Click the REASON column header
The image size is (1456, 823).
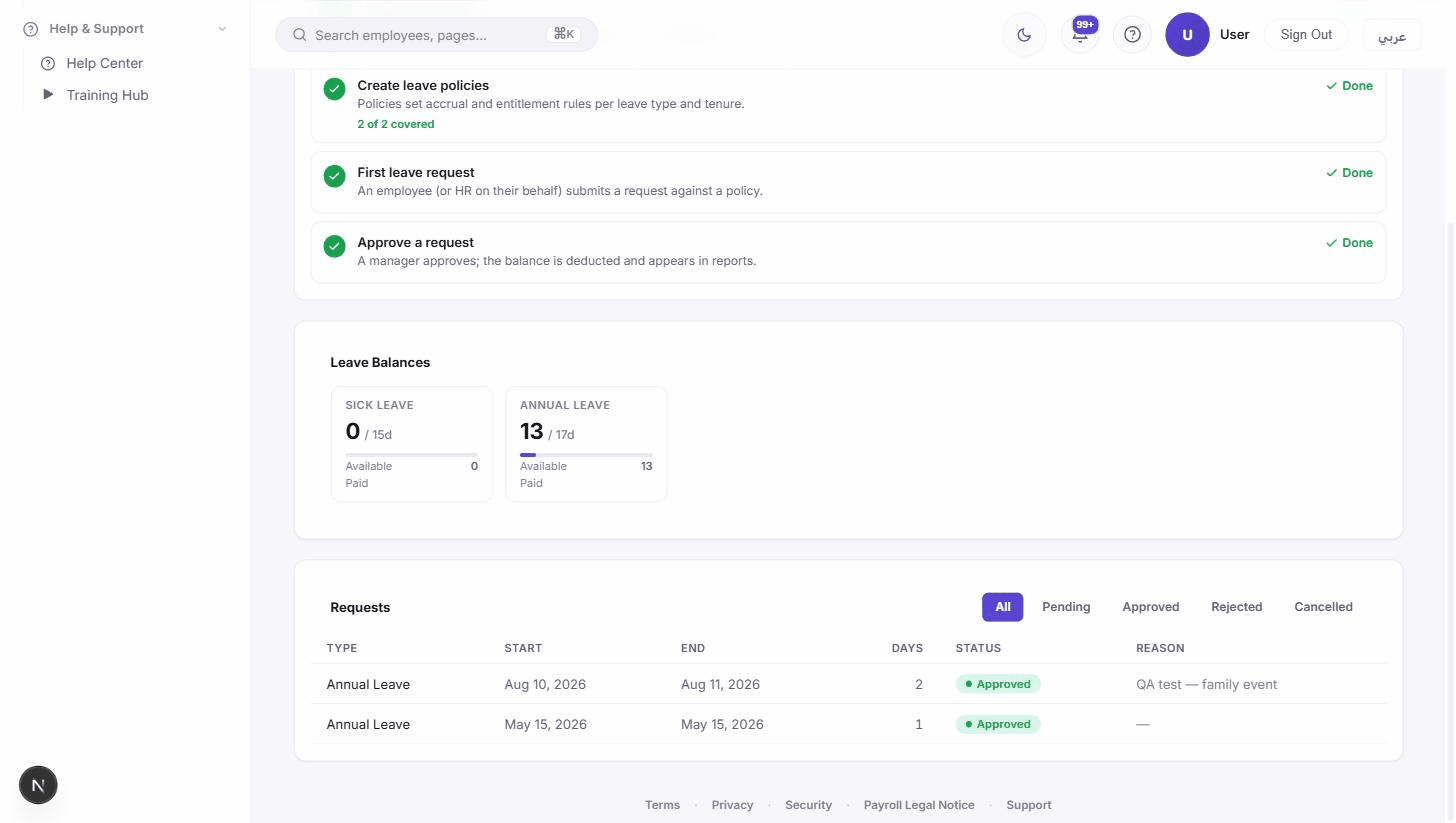point(1160,648)
